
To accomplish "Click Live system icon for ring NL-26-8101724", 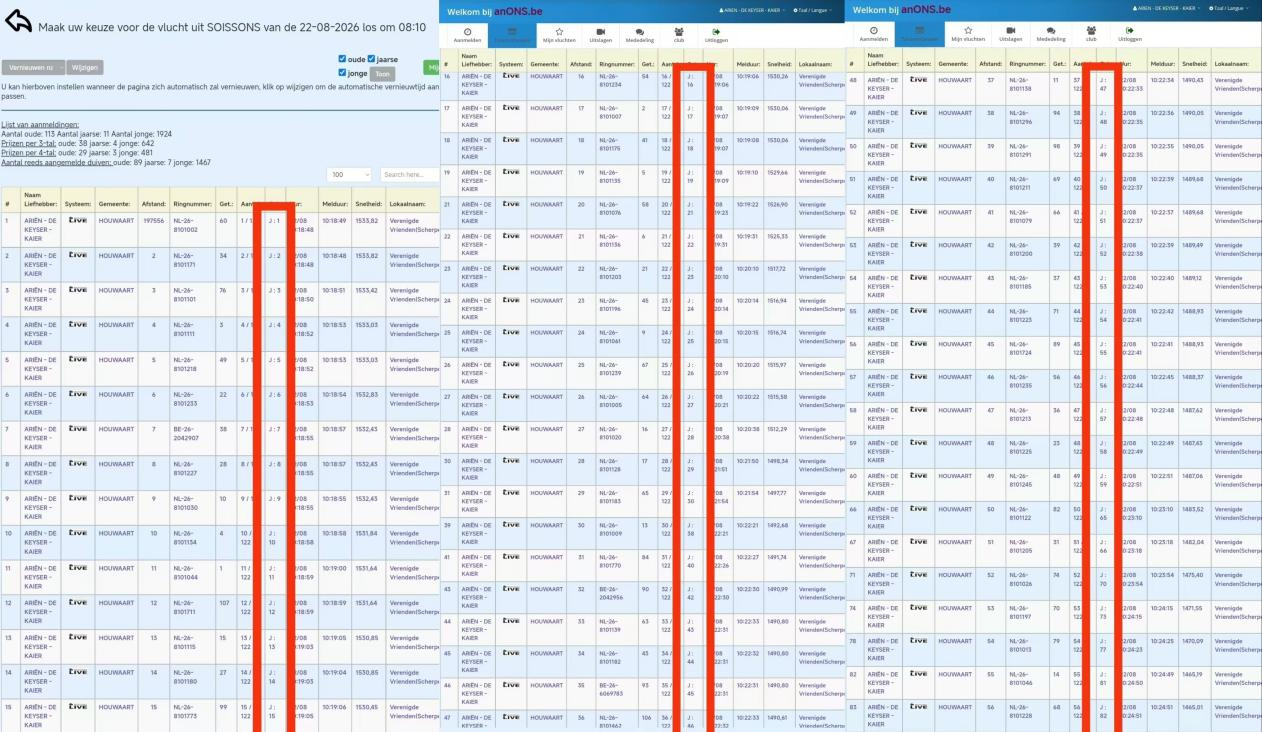I will point(918,344).
